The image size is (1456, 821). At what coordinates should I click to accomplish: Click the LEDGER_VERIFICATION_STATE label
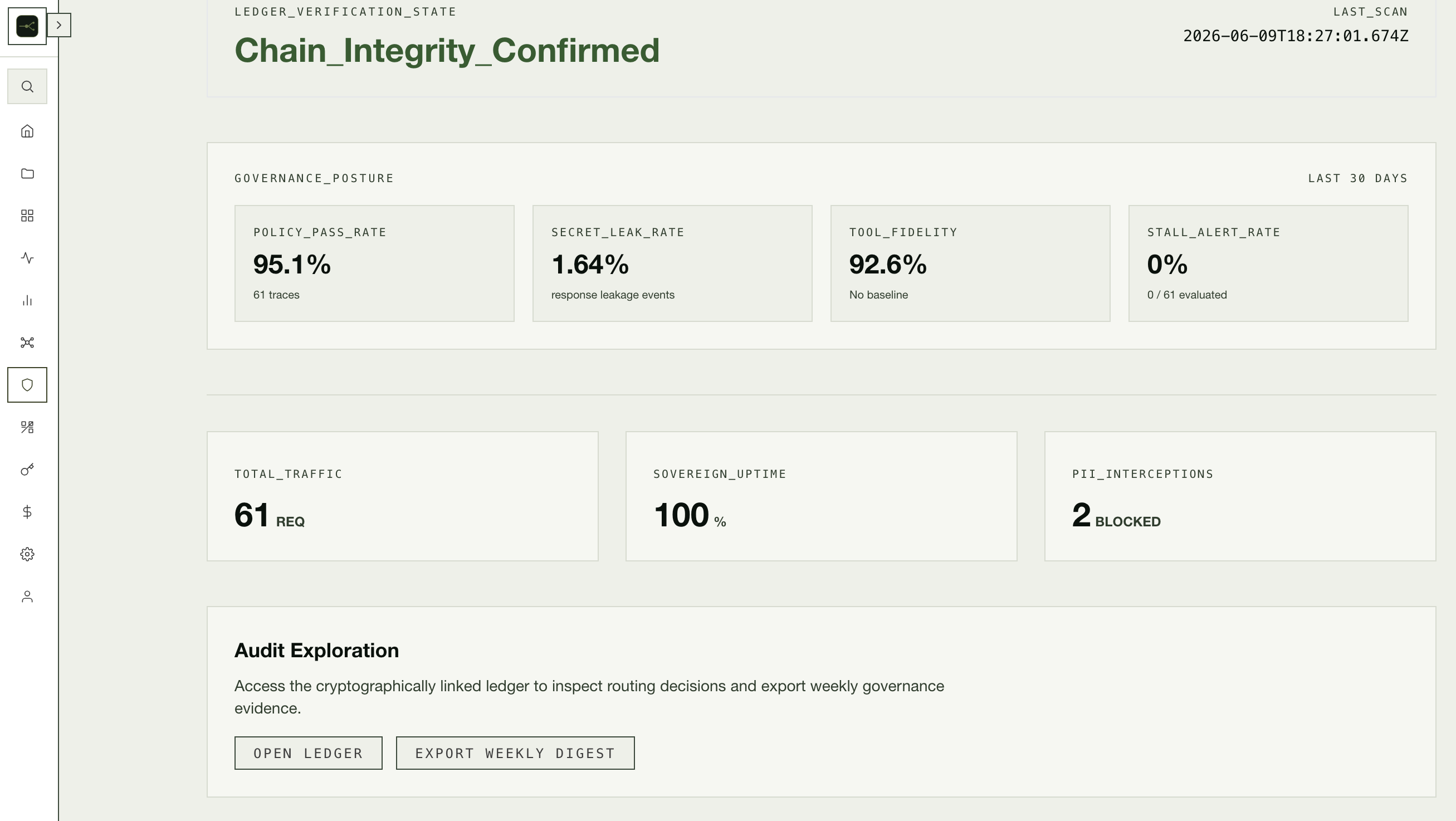(345, 12)
